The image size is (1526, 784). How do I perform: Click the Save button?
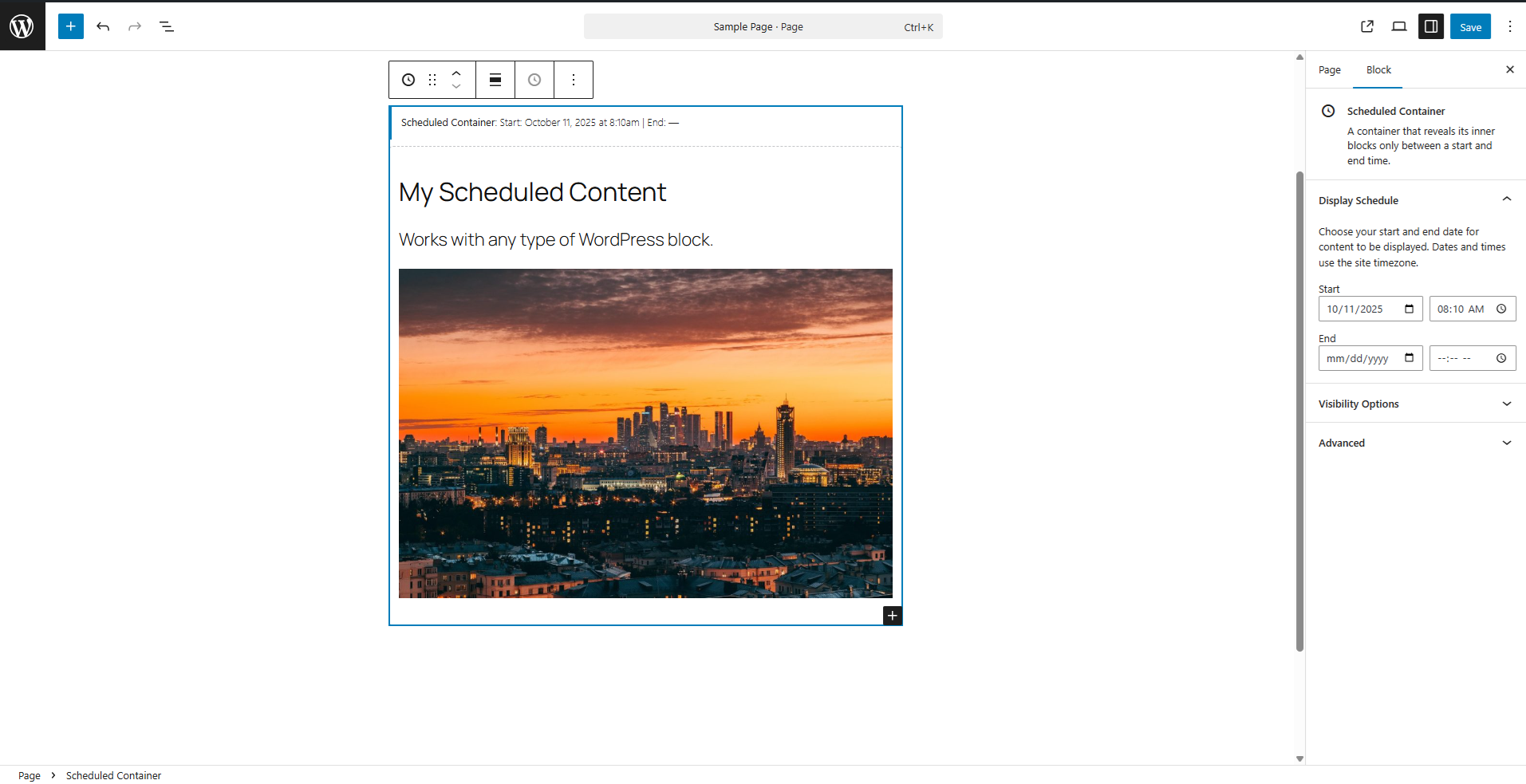click(1469, 26)
